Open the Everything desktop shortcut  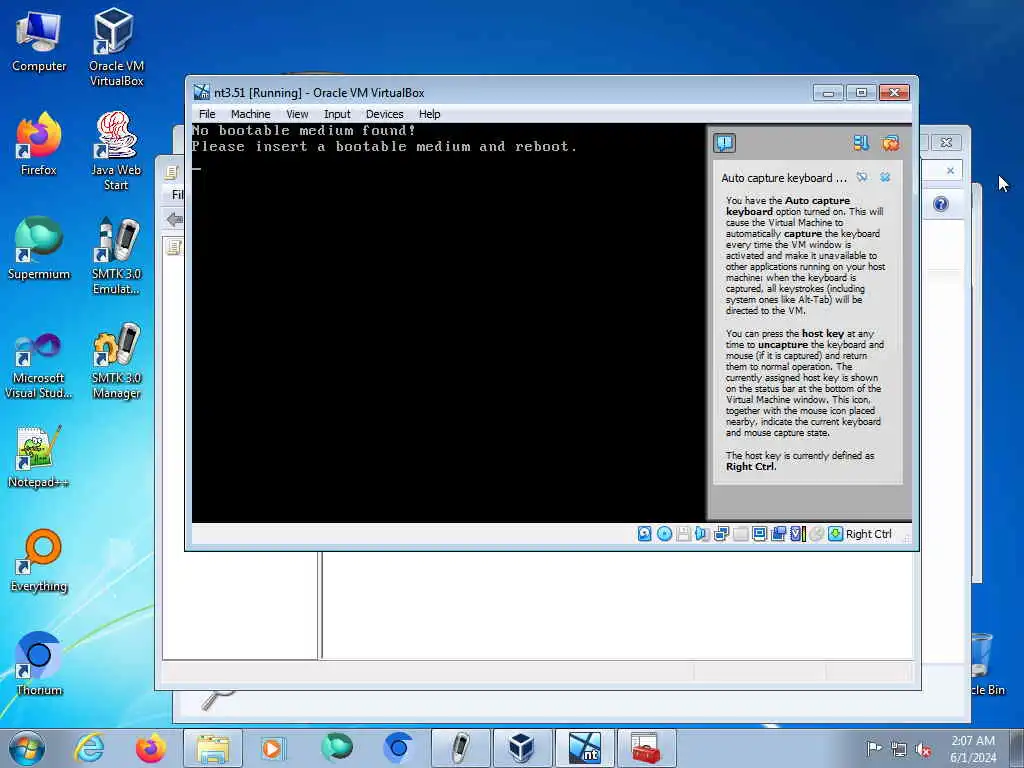(39, 560)
